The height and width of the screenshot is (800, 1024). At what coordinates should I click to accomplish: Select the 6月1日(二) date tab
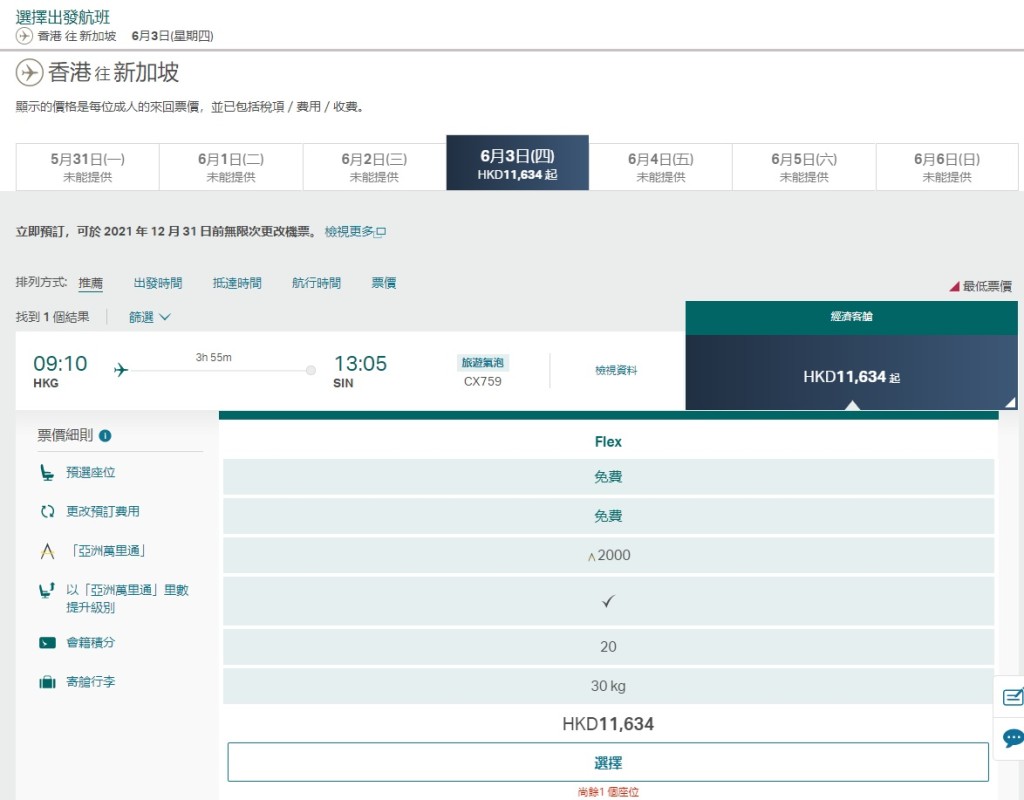coord(231,167)
